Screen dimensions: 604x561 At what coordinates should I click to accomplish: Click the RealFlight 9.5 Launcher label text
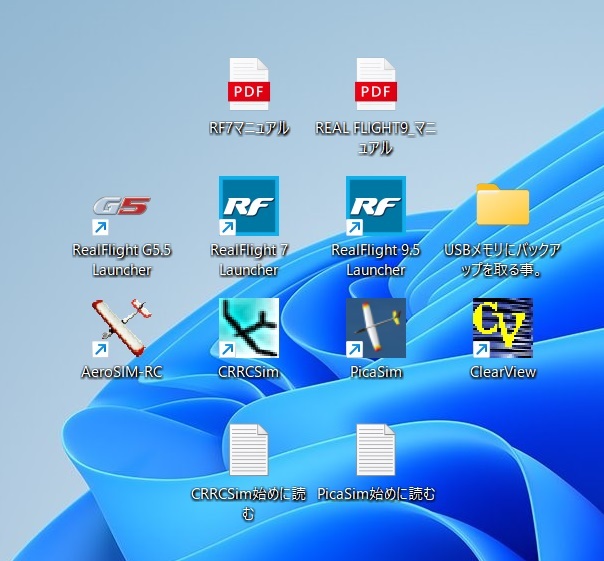(376, 260)
